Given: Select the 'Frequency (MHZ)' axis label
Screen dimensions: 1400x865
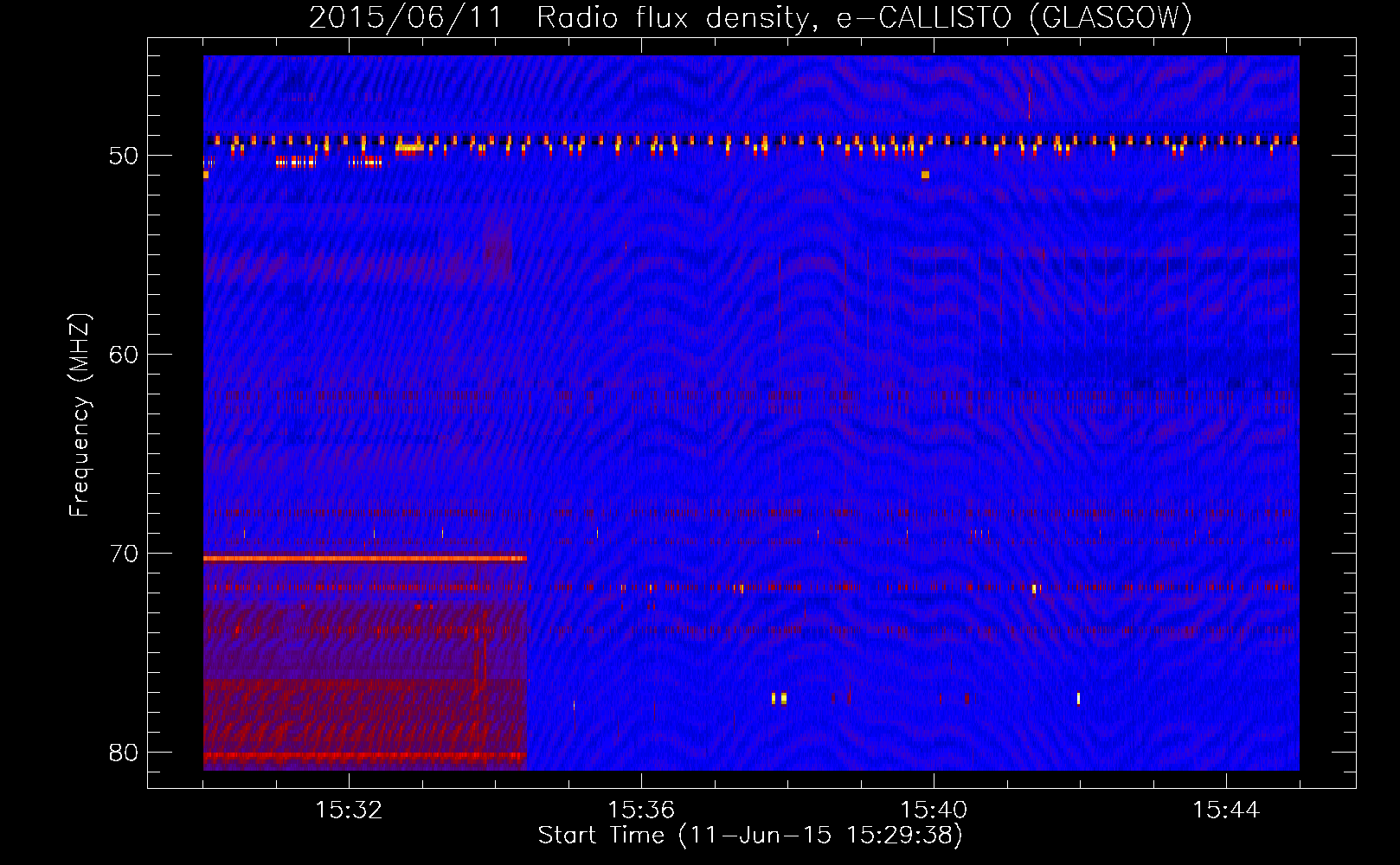Looking at the screenshot, I should tap(80, 415).
